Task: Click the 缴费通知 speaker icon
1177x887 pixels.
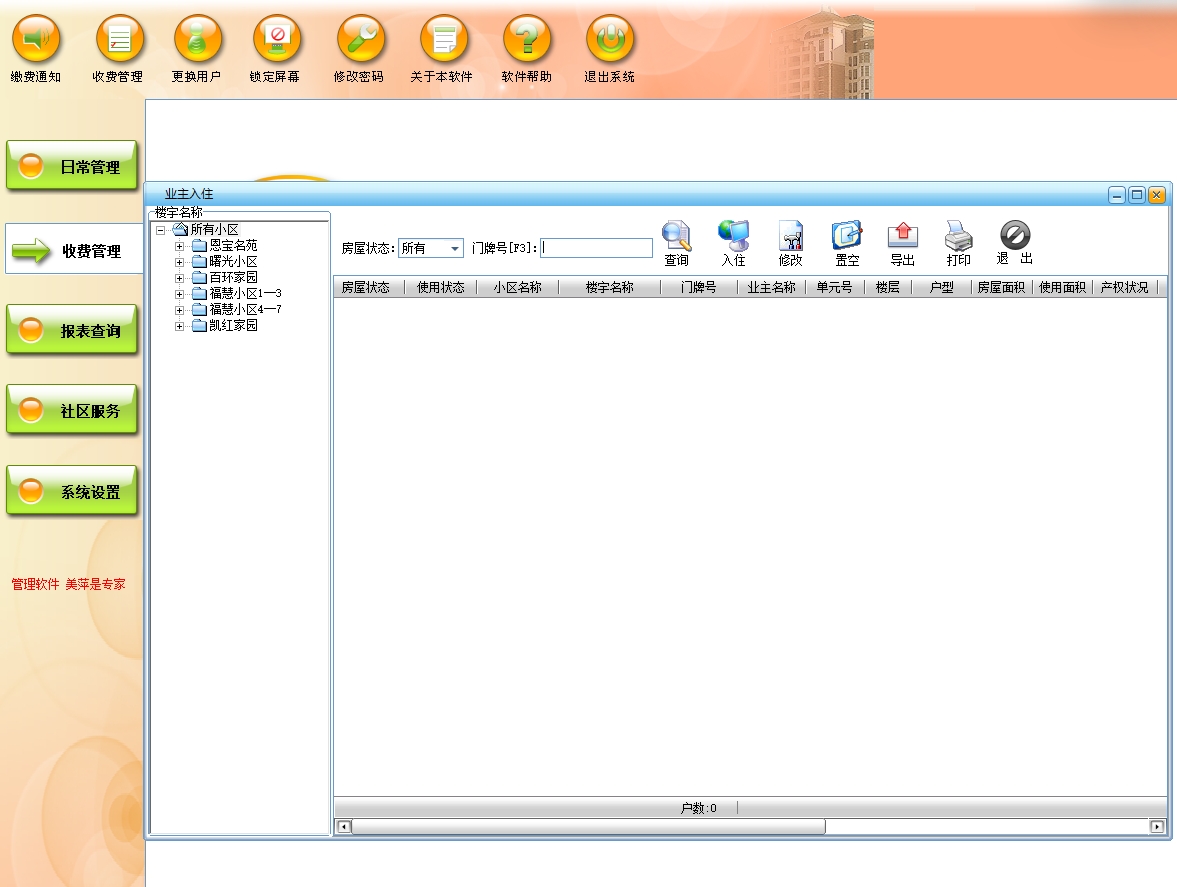Action: tap(36, 40)
